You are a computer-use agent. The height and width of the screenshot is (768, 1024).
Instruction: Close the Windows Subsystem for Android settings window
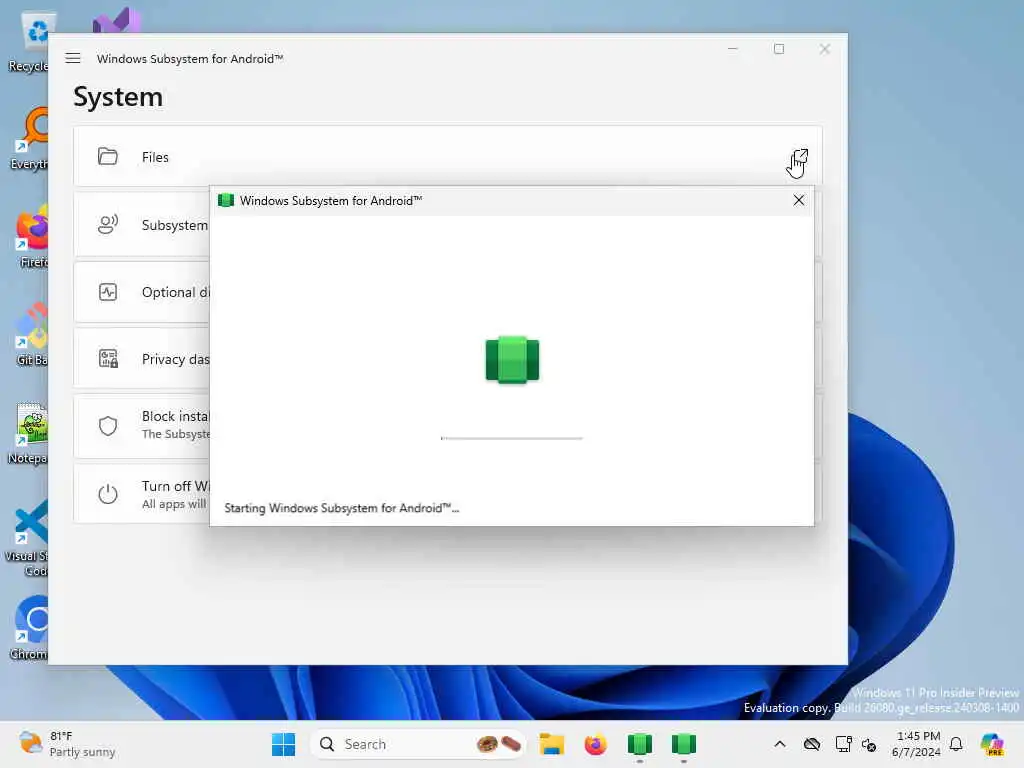(824, 49)
